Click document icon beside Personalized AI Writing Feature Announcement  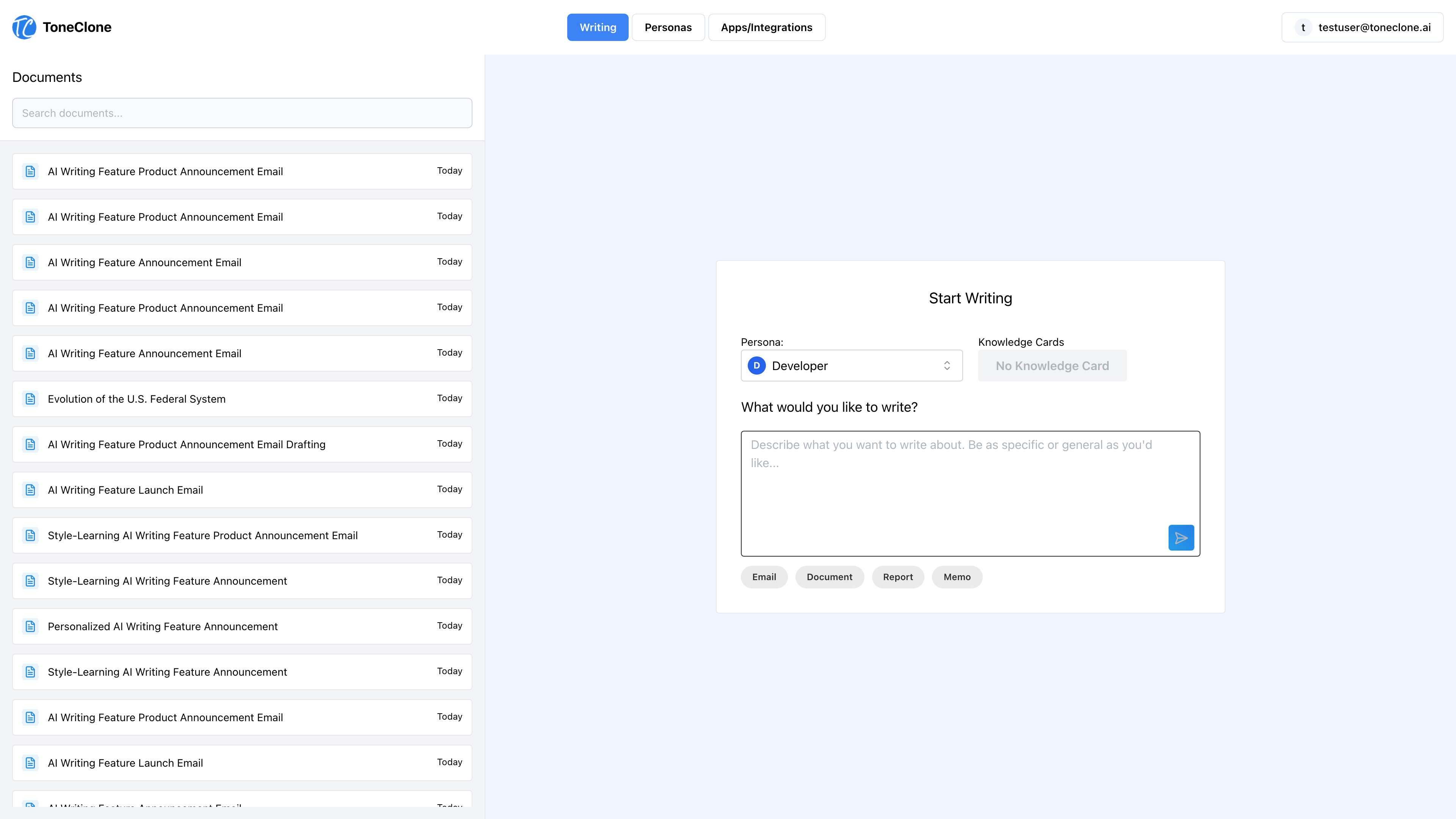(30, 626)
